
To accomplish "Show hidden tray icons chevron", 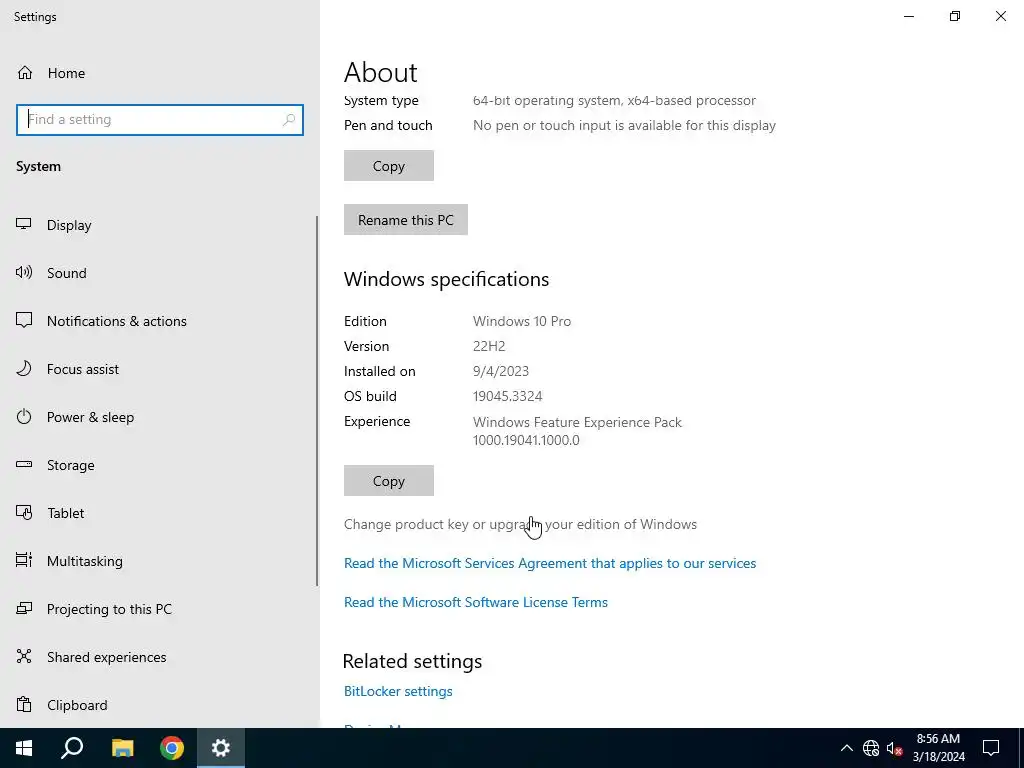I will pyautogui.click(x=846, y=748).
